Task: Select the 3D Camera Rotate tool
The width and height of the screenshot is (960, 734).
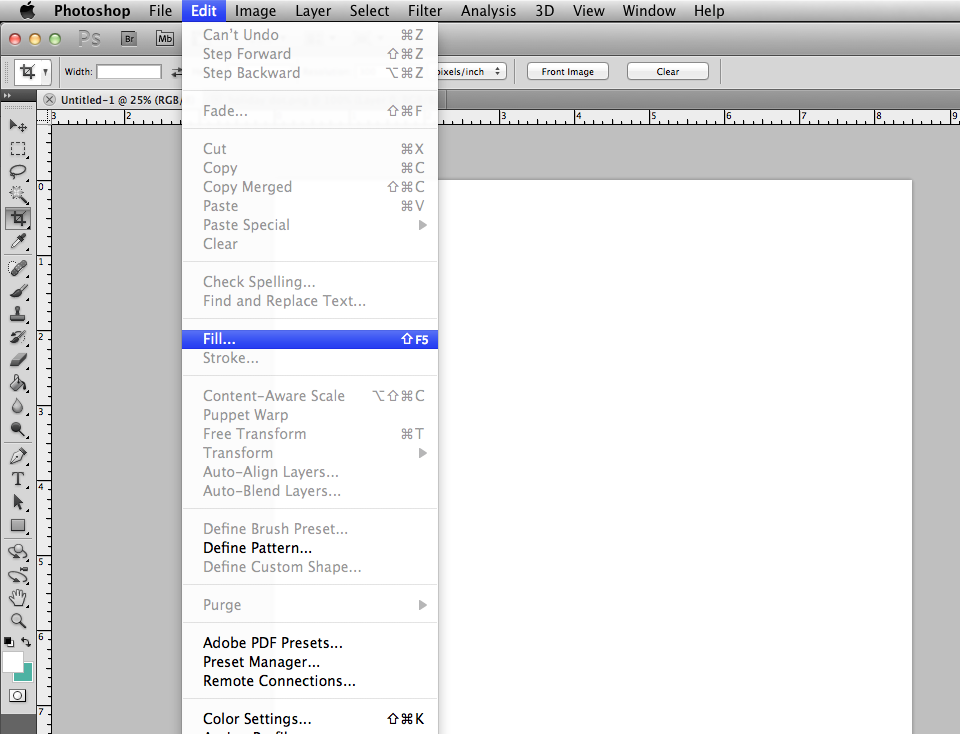Action: [18, 575]
